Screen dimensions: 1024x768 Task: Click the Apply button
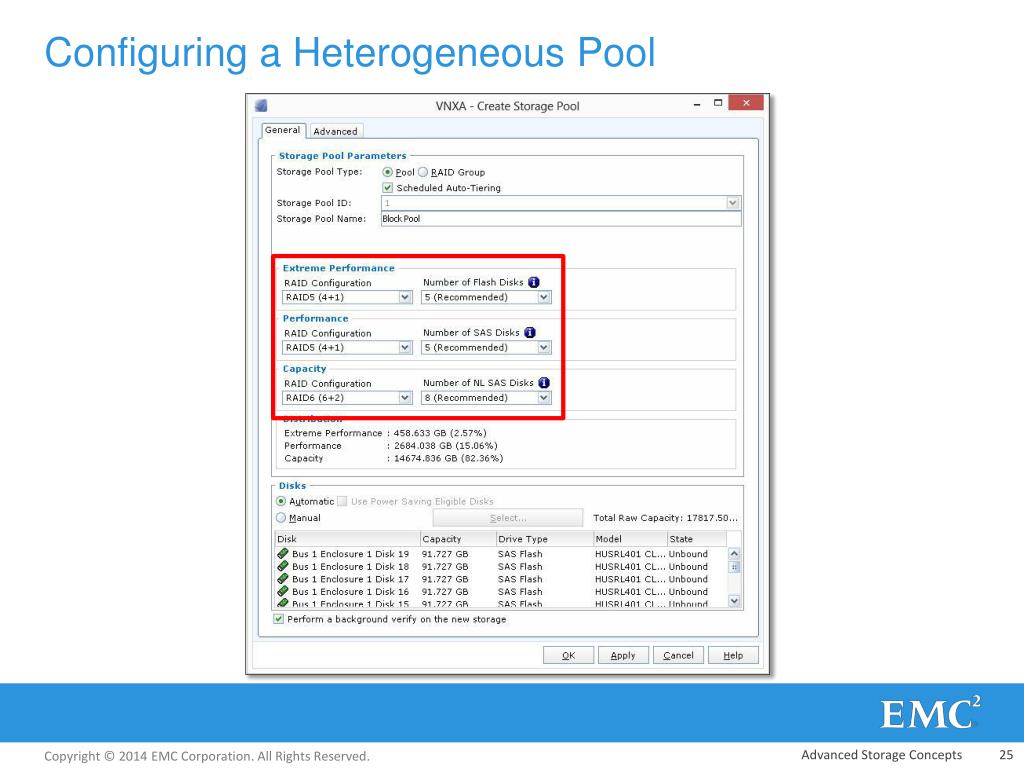click(x=623, y=655)
